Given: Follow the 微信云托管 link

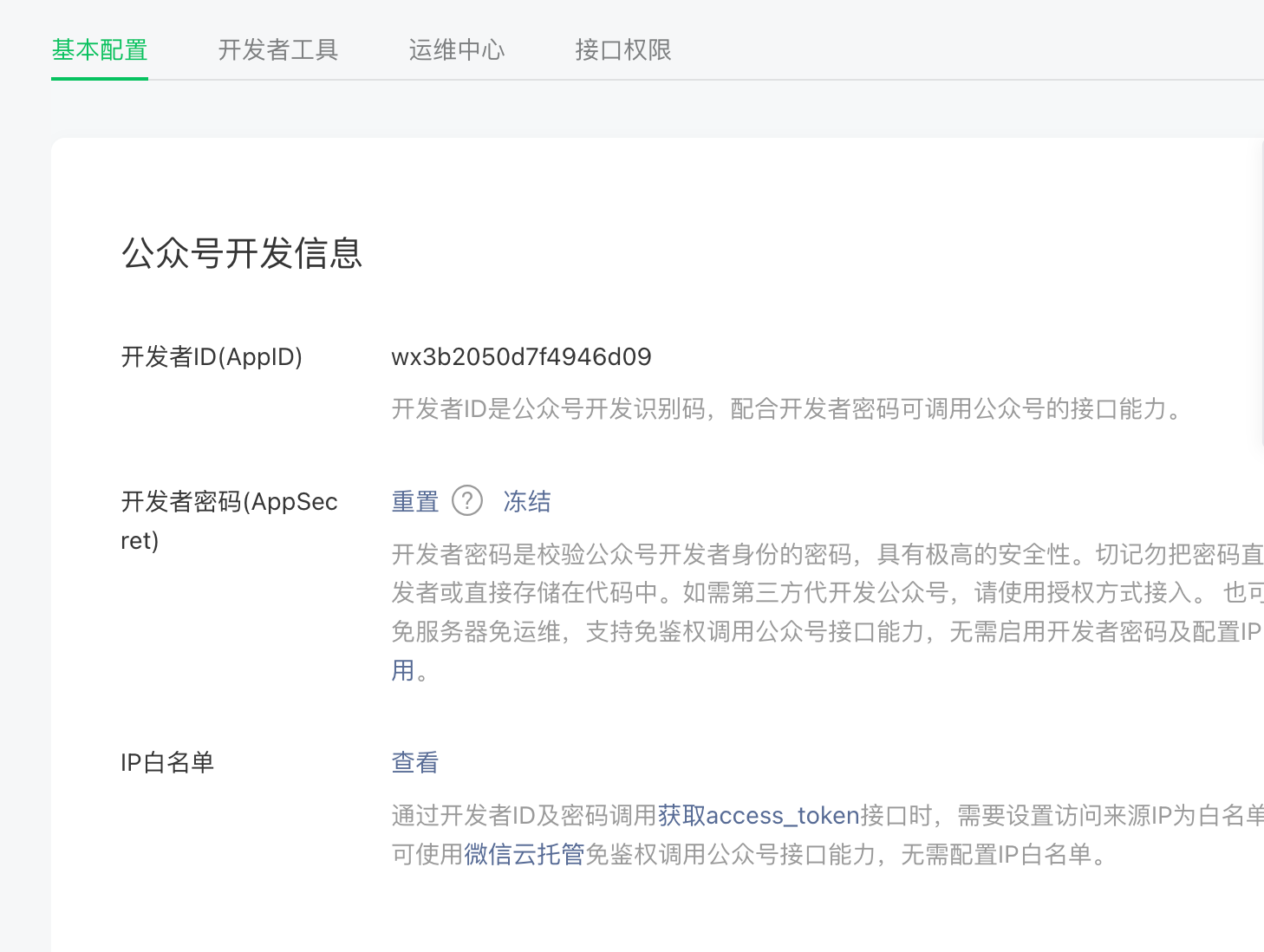Looking at the screenshot, I should click(524, 854).
